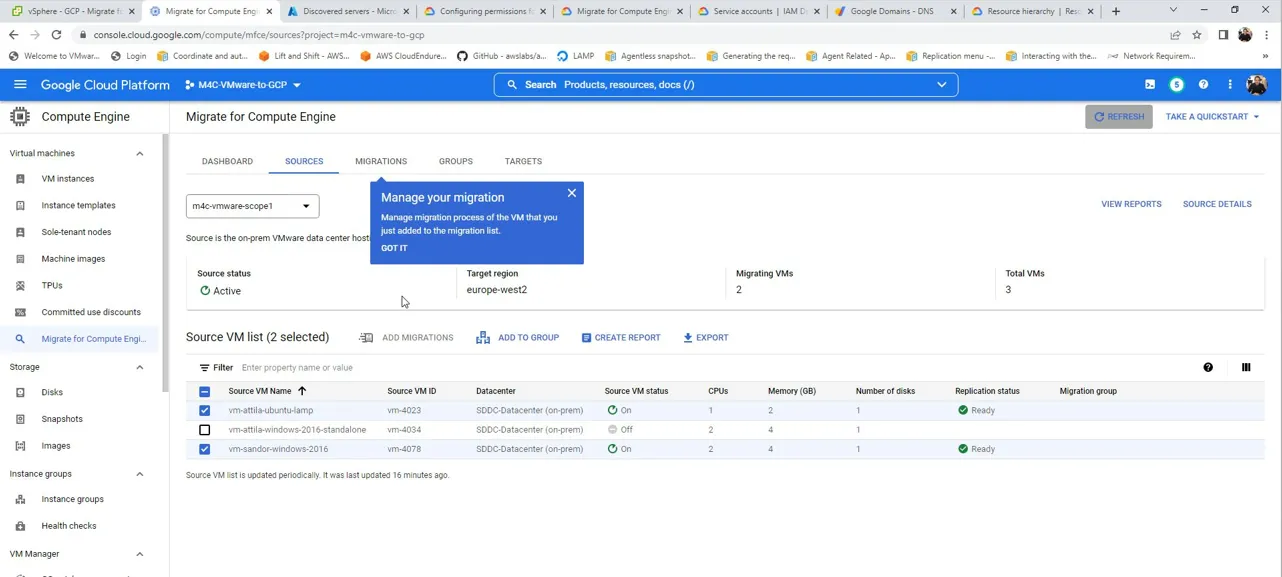Open the user account avatar in header
The width and height of the screenshot is (1282, 577).
click(1257, 85)
